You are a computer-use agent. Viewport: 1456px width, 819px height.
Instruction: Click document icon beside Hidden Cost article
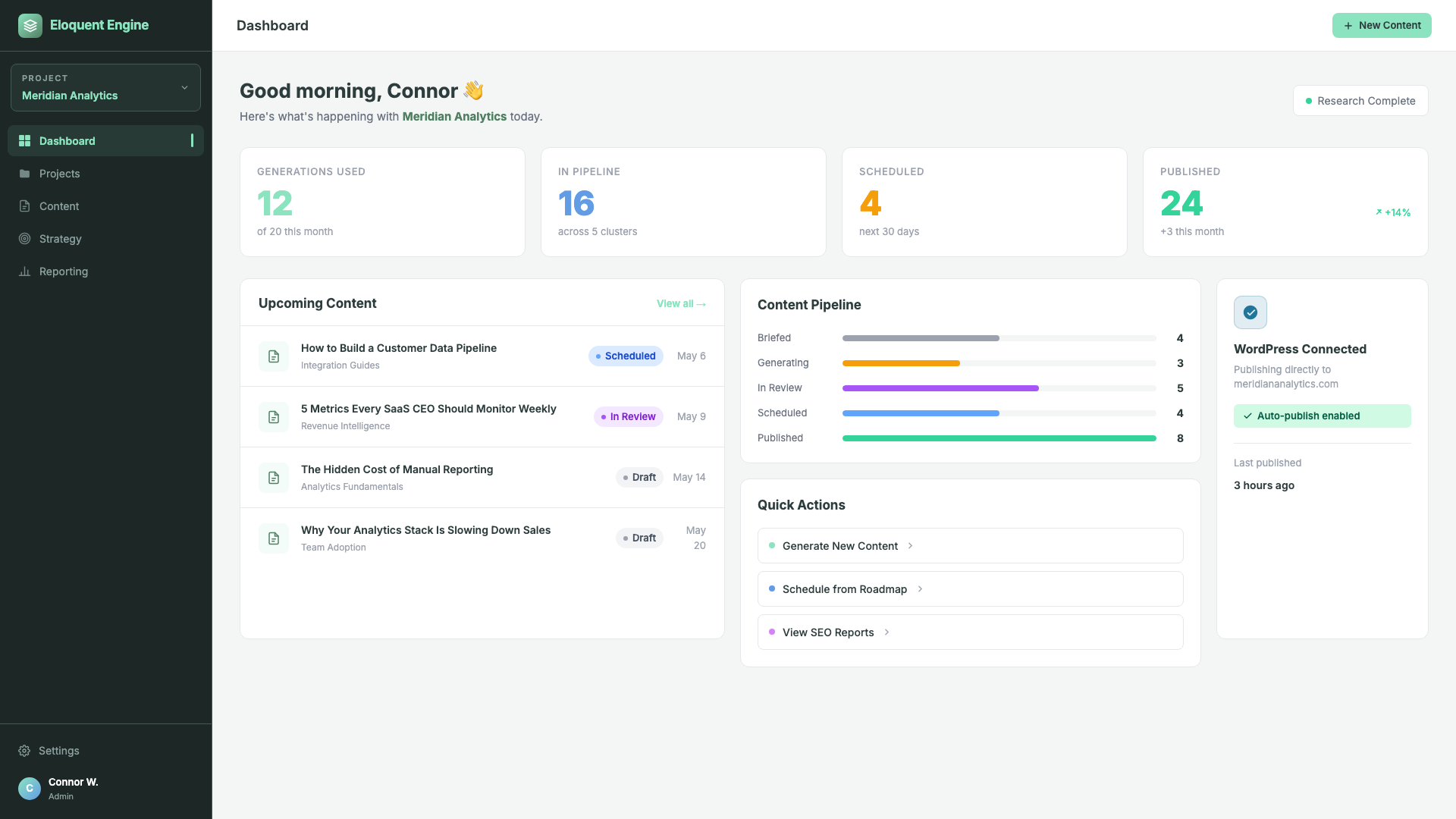coord(274,478)
